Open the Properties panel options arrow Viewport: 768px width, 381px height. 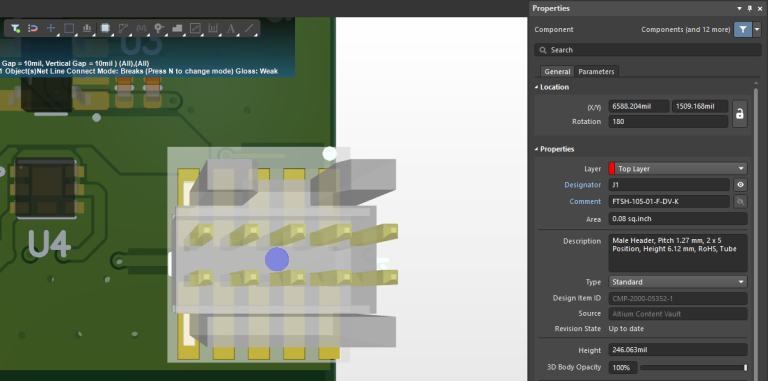coord(740,8)
